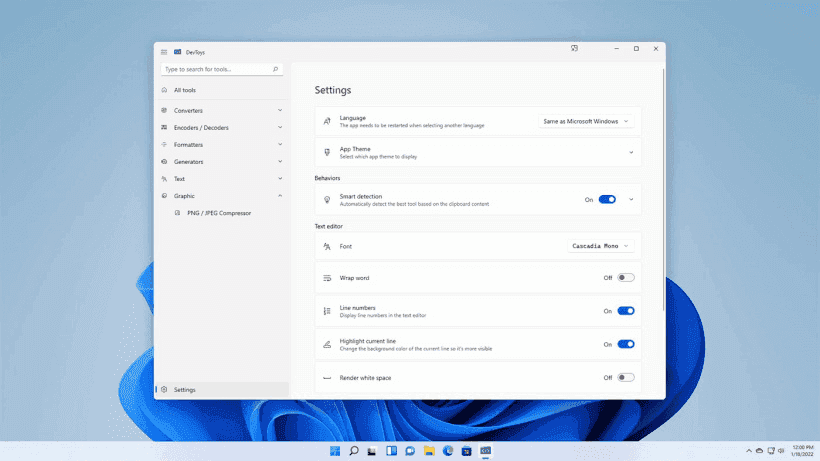The height and width of the screenshot is (461, 820).
Task: Click the Generators category icon
Action: (164, 162)
